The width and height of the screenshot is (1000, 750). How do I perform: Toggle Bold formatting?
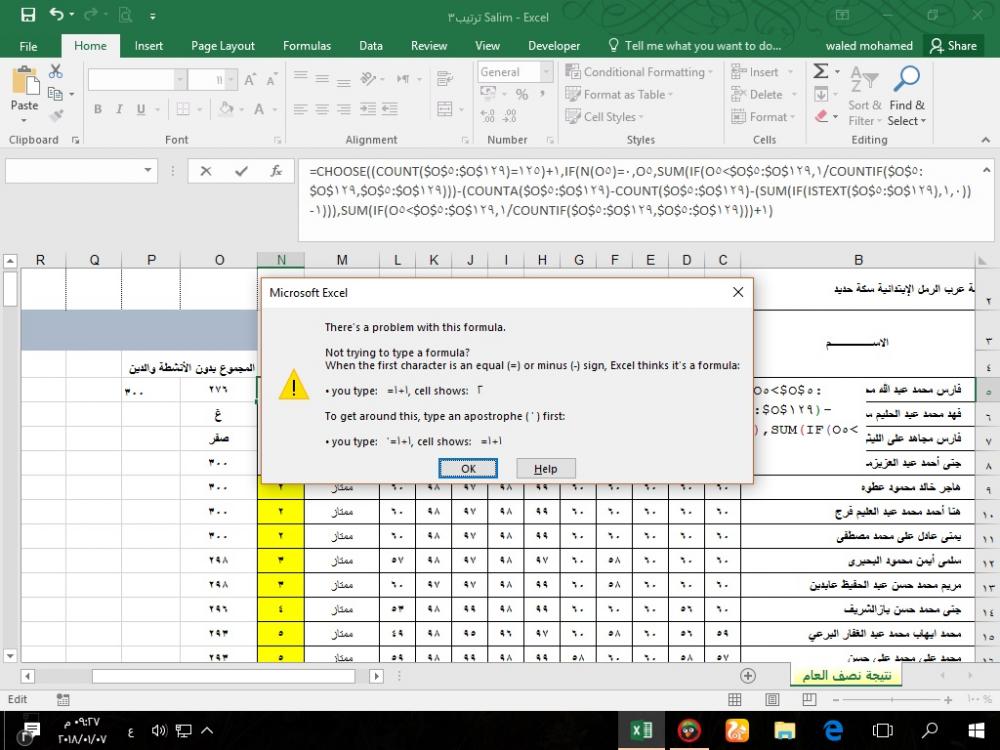[98, 109]
